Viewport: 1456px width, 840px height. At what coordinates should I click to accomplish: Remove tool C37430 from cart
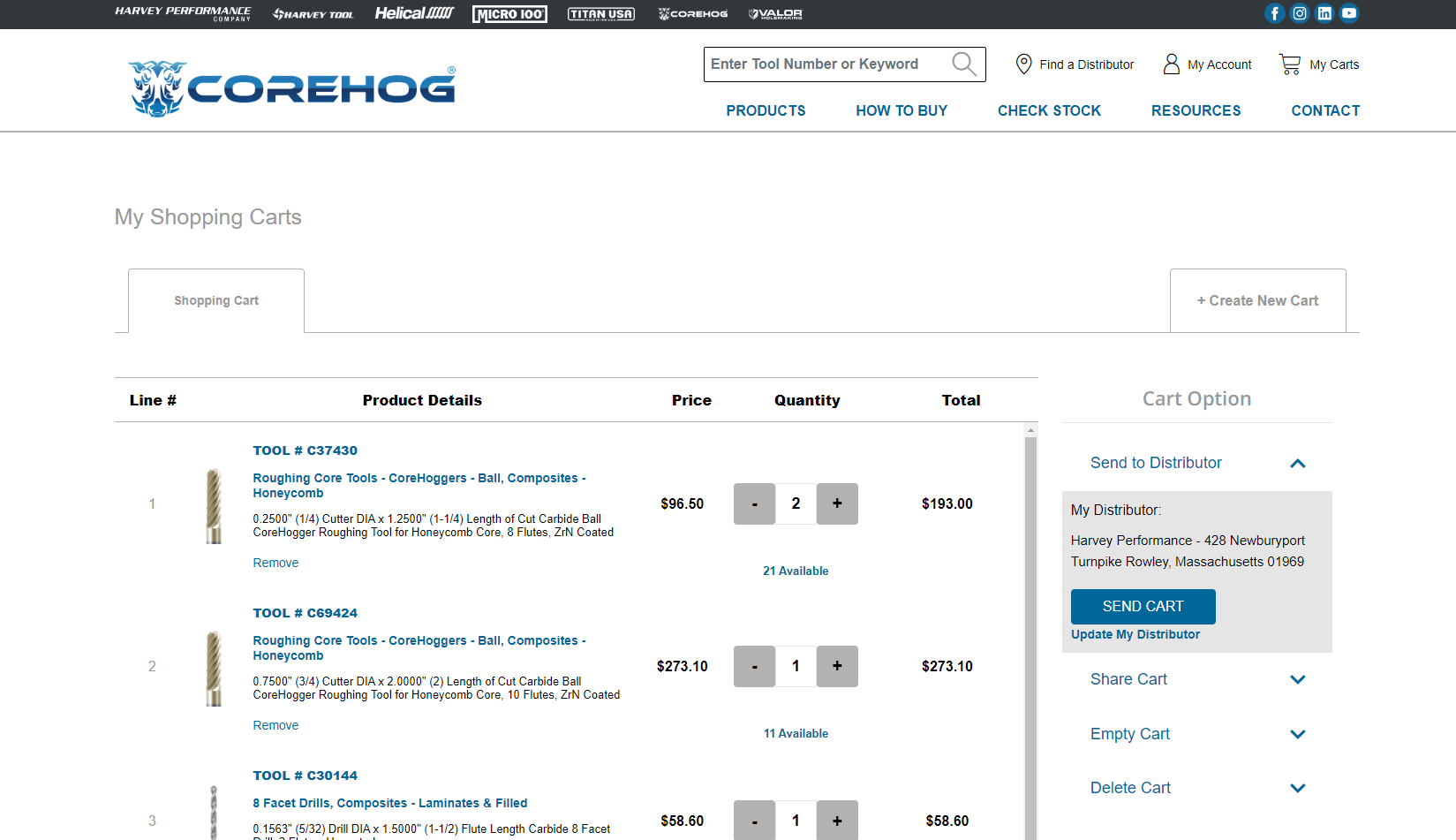tap(275, 563)
